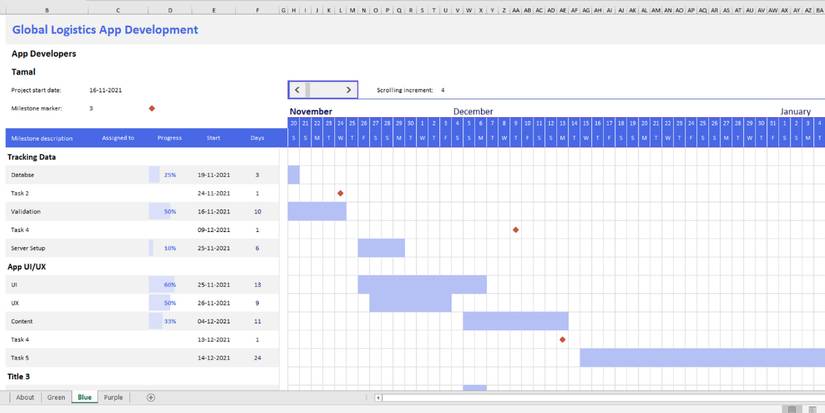Add a new sheet with the plus icon
This screenshot has height=413, width=825.
pyautogui.click(x=150, y=397)
